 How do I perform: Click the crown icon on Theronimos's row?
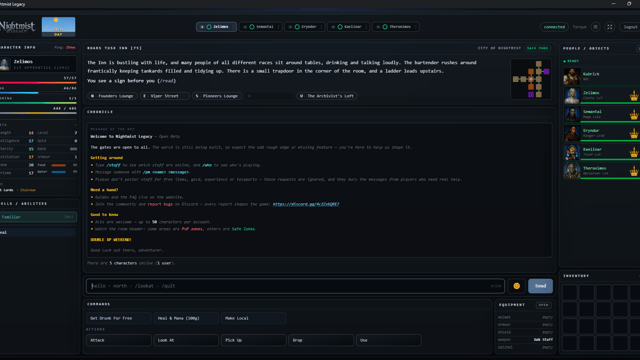tap(634, 171)
